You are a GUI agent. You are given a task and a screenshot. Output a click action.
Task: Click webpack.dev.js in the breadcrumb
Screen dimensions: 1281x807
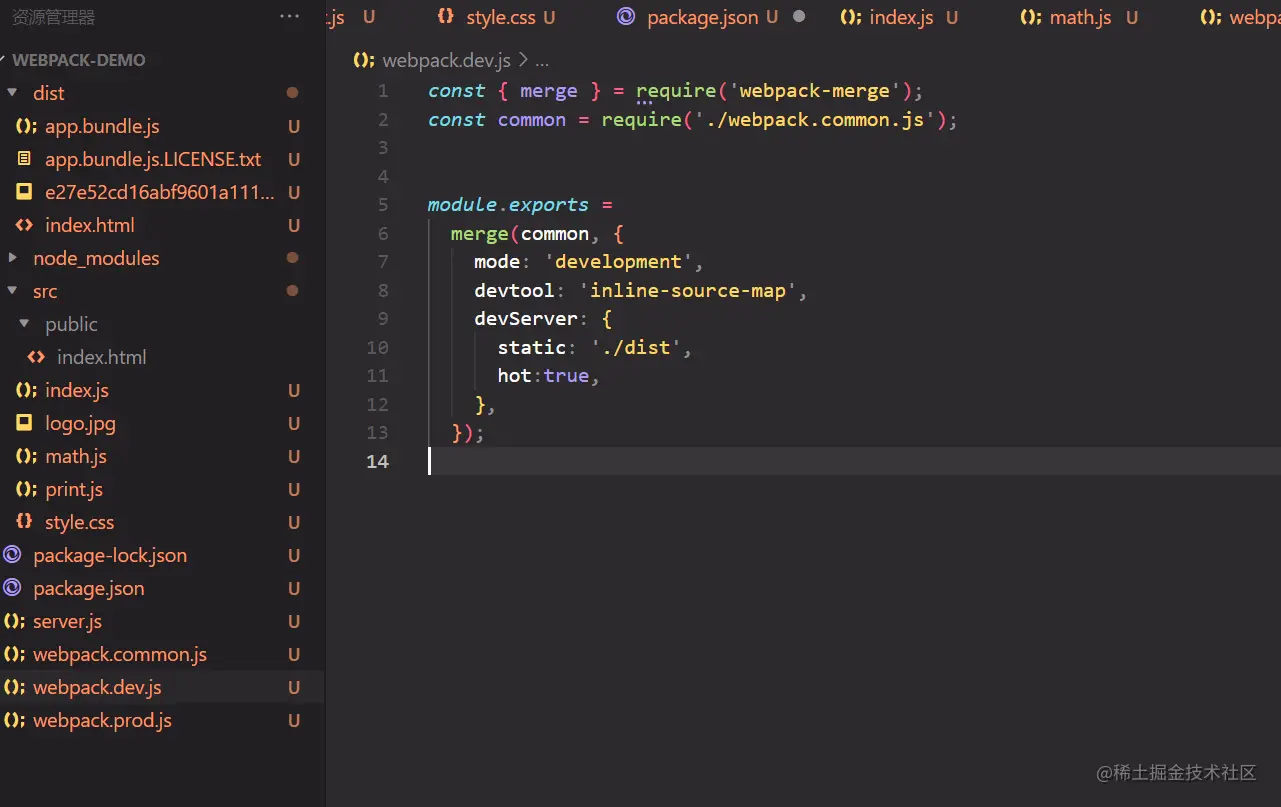click(x=447, y=61)
